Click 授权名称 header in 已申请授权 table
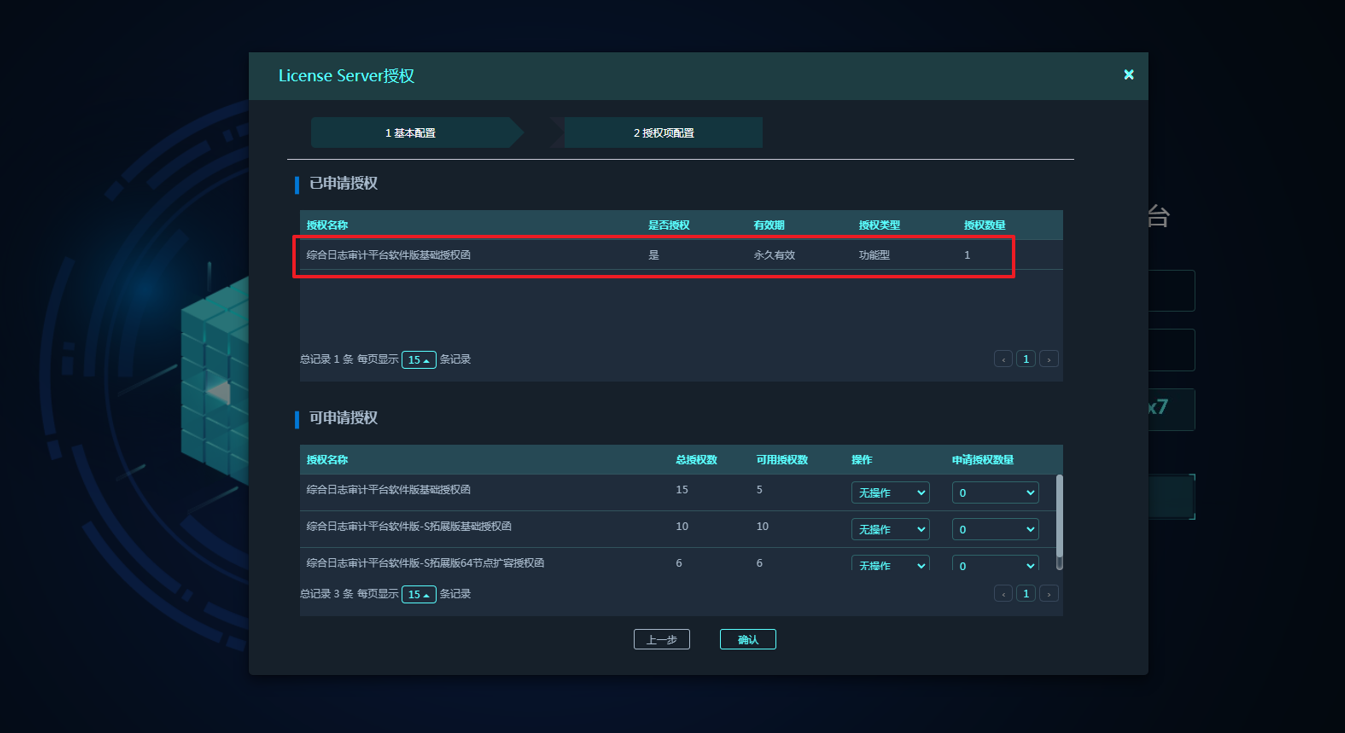Viewport: 1345px width, 733px height. click(x=327, y=225)
